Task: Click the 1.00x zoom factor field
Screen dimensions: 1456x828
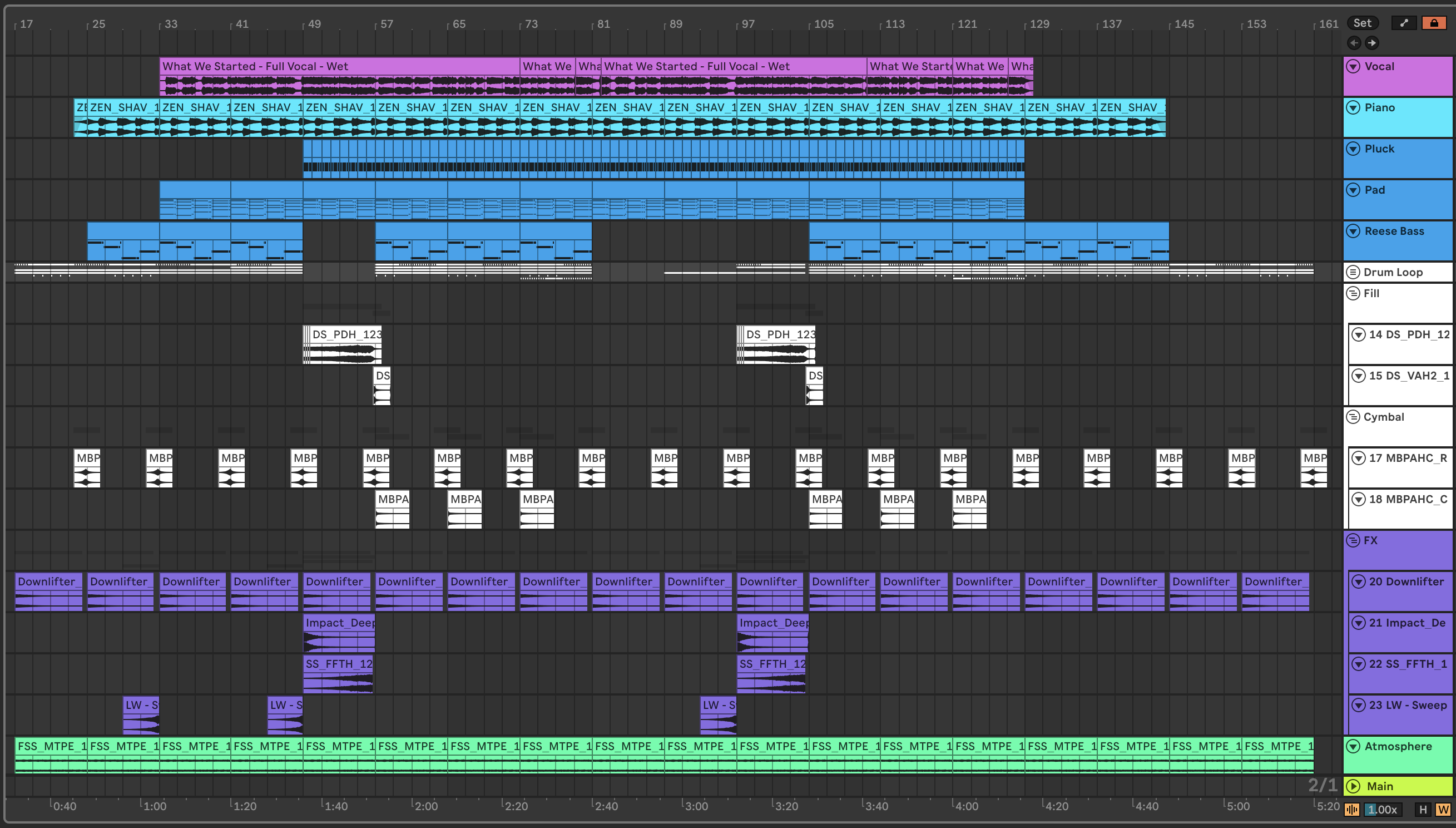Action: coord(1382,809)
